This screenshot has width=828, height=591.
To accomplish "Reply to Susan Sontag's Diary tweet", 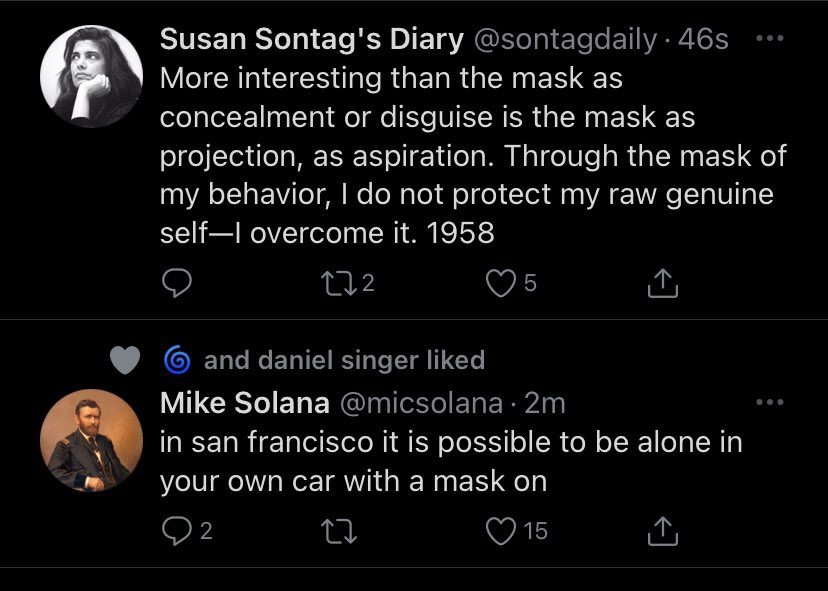I will 176,285.
